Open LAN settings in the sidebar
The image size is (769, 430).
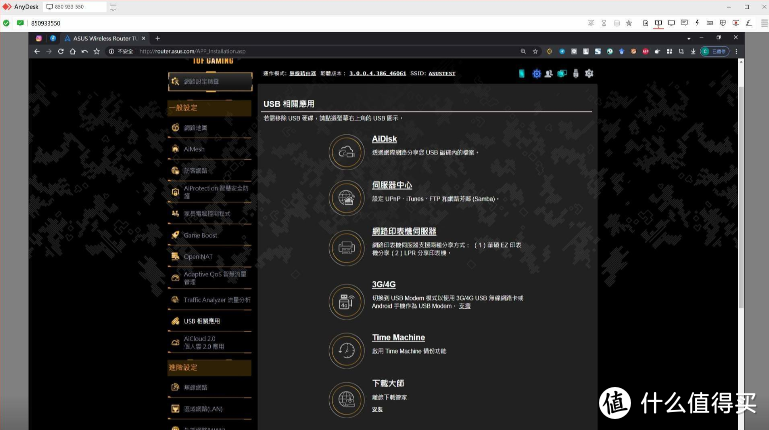pos(210,409)
